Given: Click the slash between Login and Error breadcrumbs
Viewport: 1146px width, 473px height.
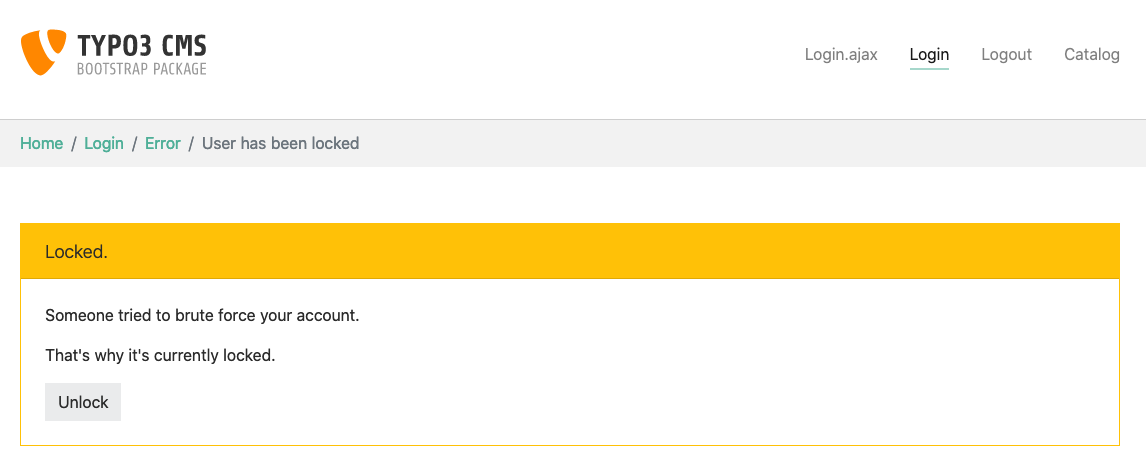Looking at the screenshot, I should [x=135, y=144].
